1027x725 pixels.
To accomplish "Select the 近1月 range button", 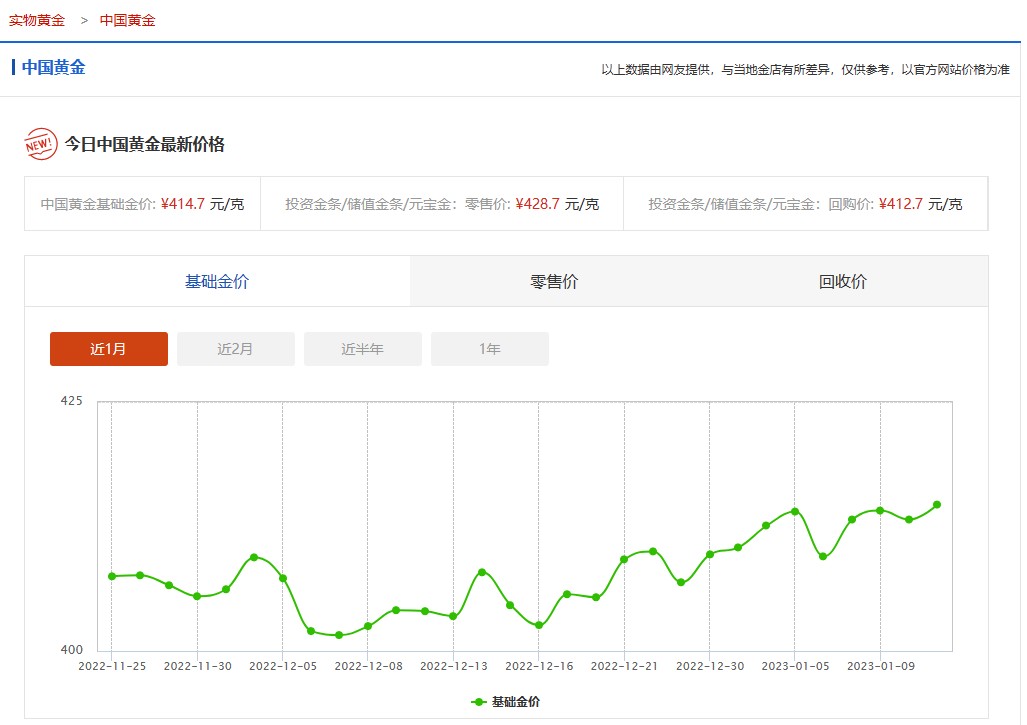I will point(109,349).
